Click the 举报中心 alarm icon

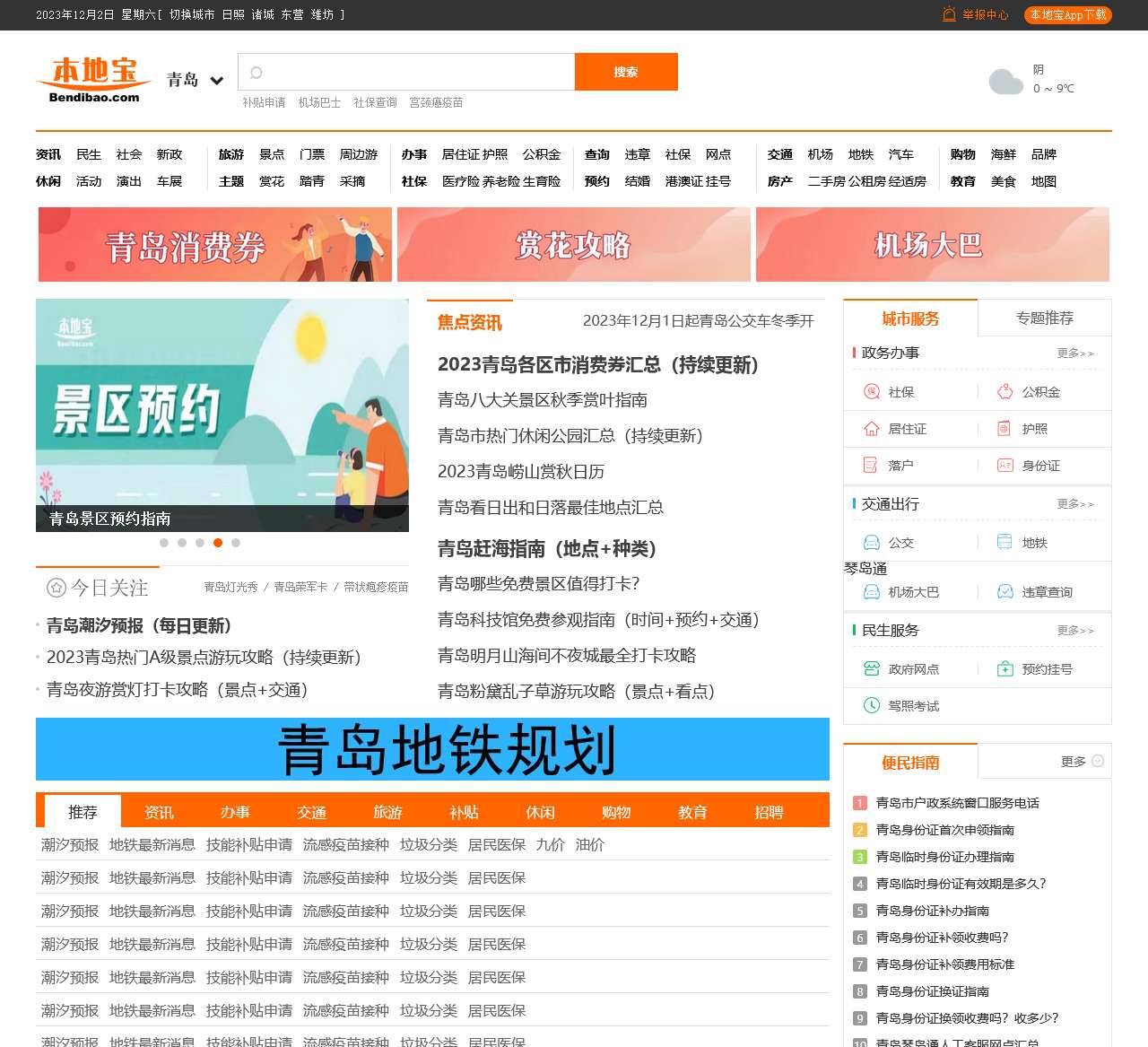(x=949, y=14)
